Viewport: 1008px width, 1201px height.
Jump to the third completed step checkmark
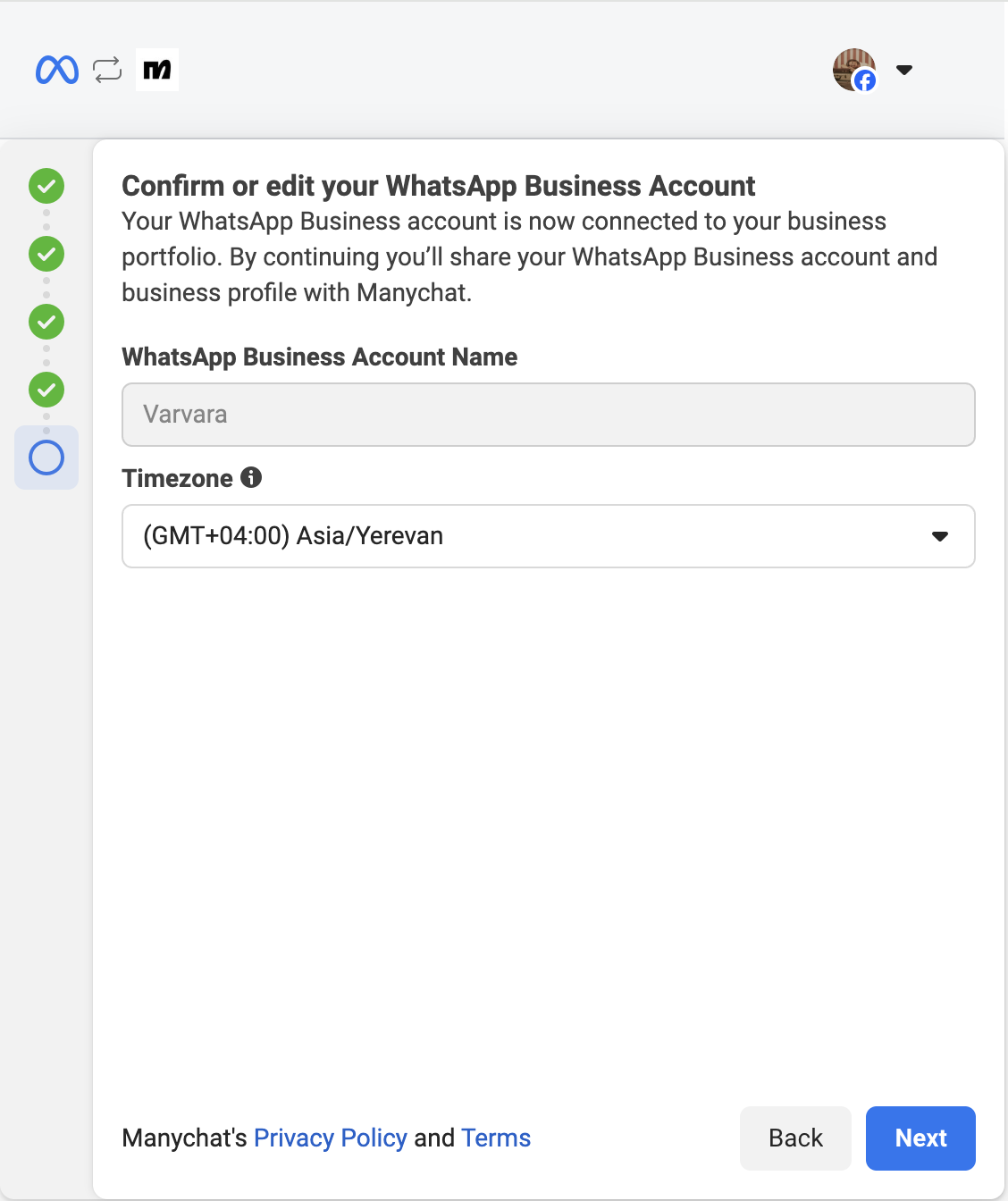46,322
